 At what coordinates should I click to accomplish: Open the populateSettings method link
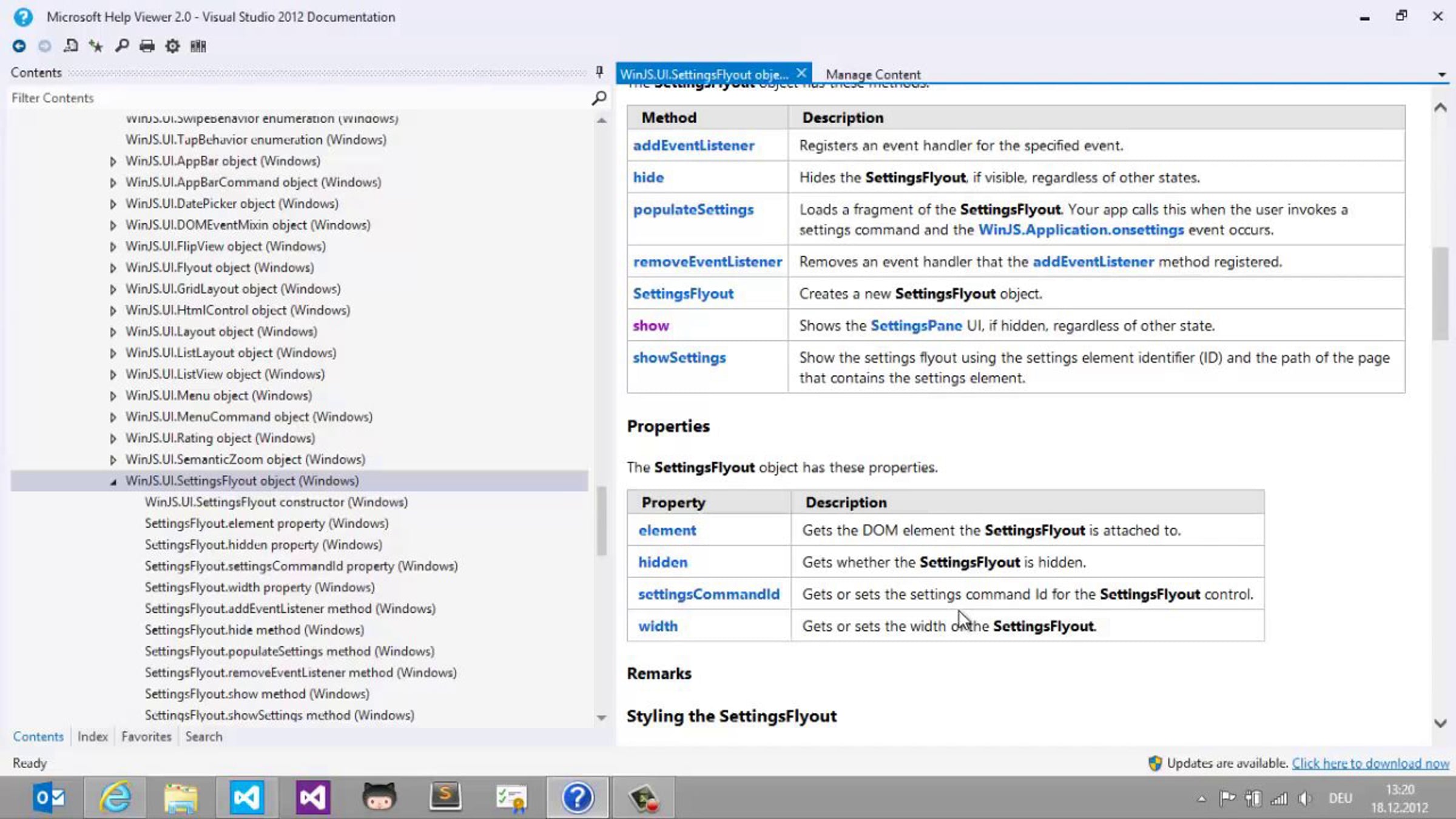[x=693, y=210]
